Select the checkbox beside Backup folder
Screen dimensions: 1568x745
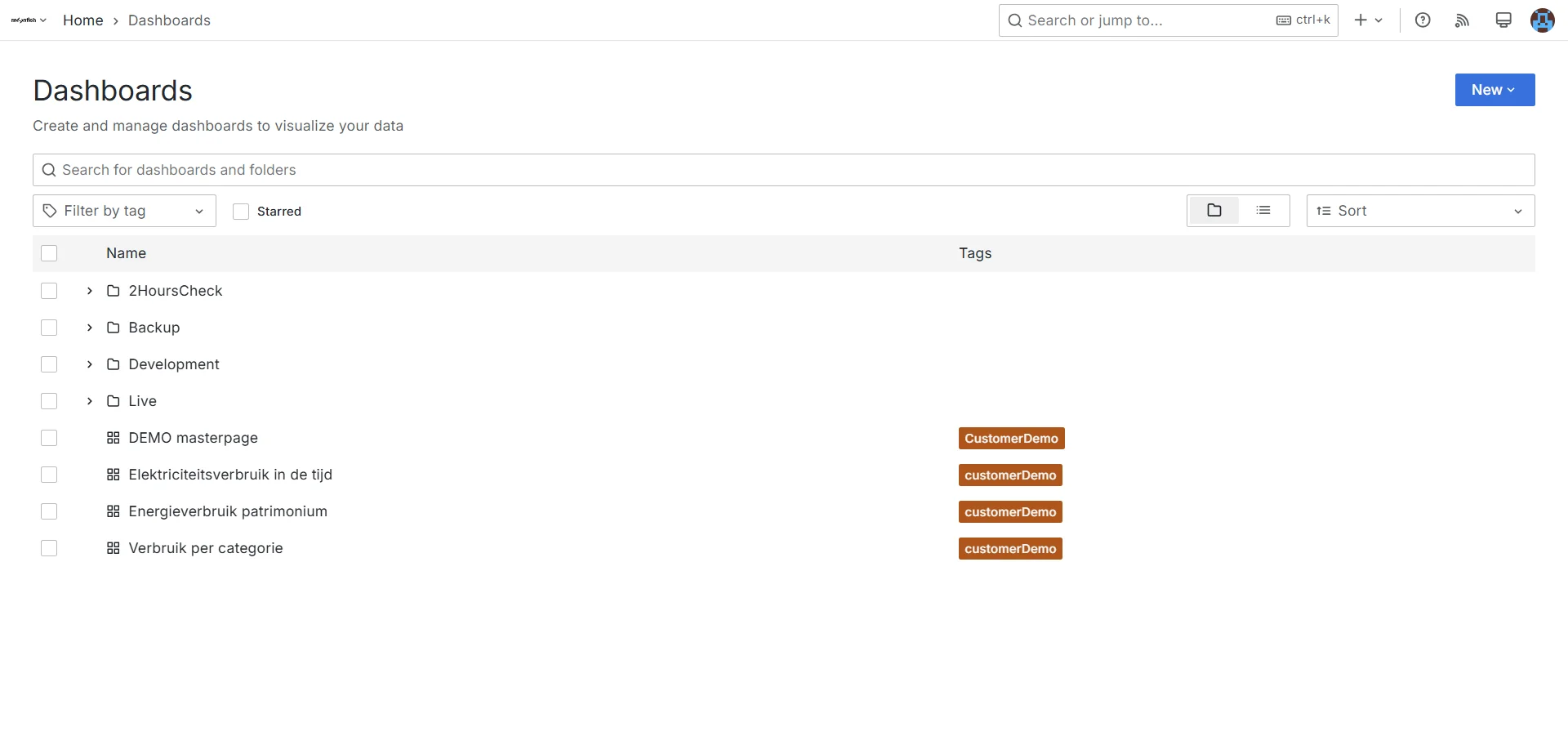click(x=49, y=328)
